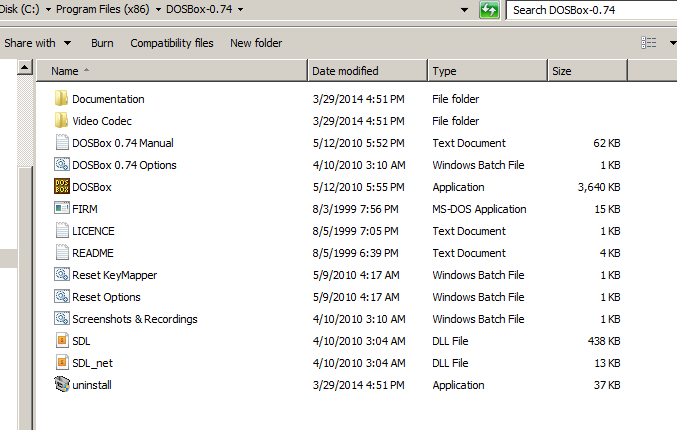Click the 8/3/1999 7:56 PM date cell
The width and height of the screenshot is (677, 430).
(355, 209)
